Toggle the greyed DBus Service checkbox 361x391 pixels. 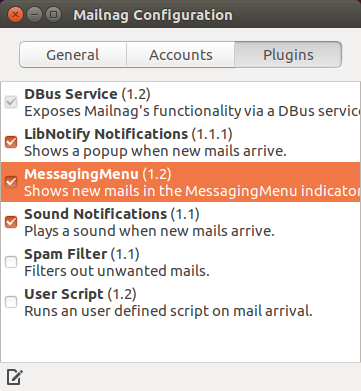pos(11,102)
